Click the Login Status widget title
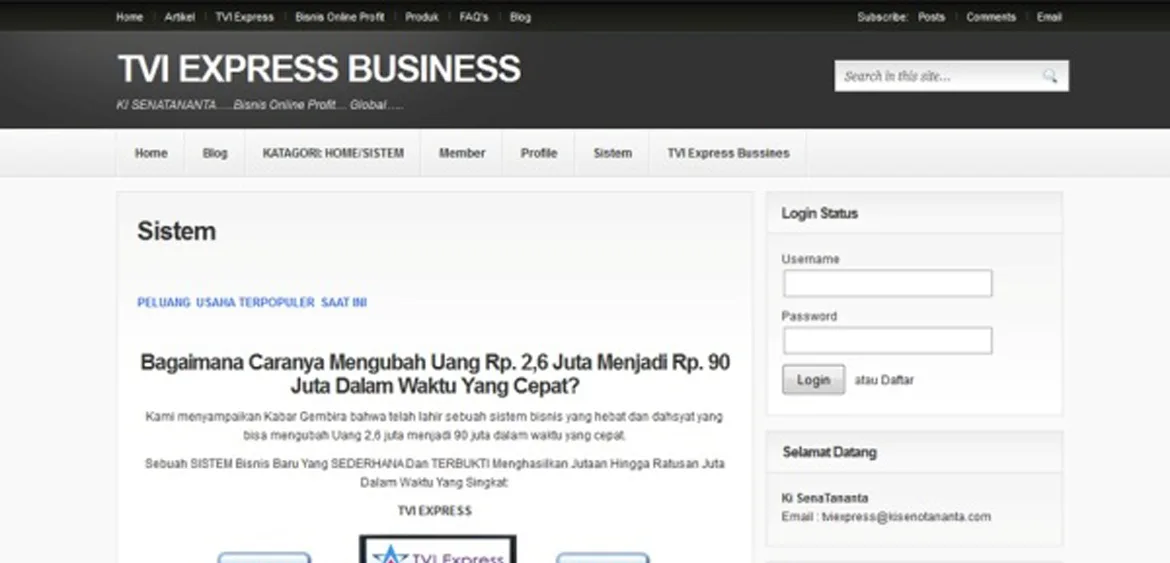This screenshot has width=1170, height=563. coord(819,213)
